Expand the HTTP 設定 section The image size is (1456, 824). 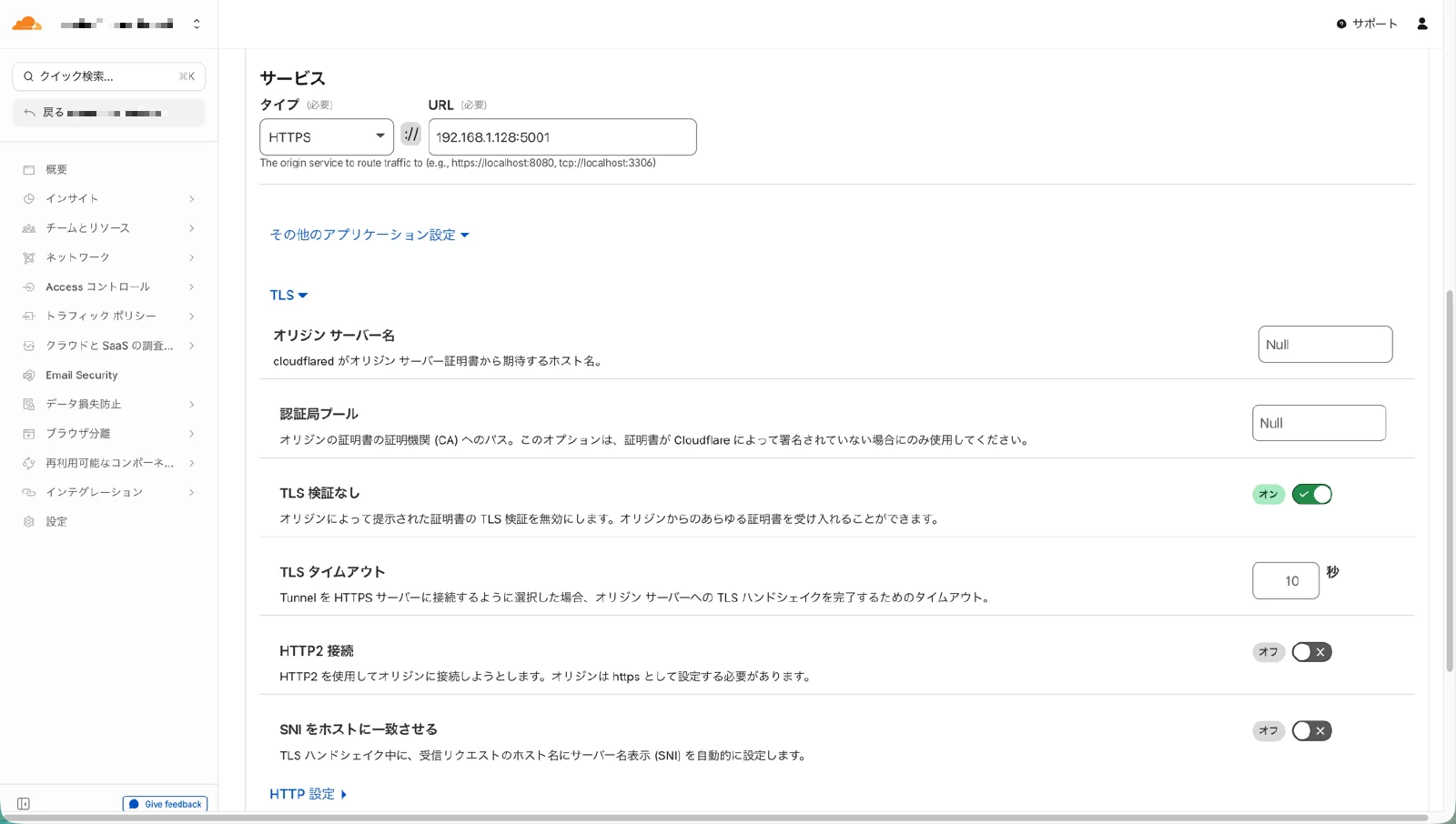(308, 793)
